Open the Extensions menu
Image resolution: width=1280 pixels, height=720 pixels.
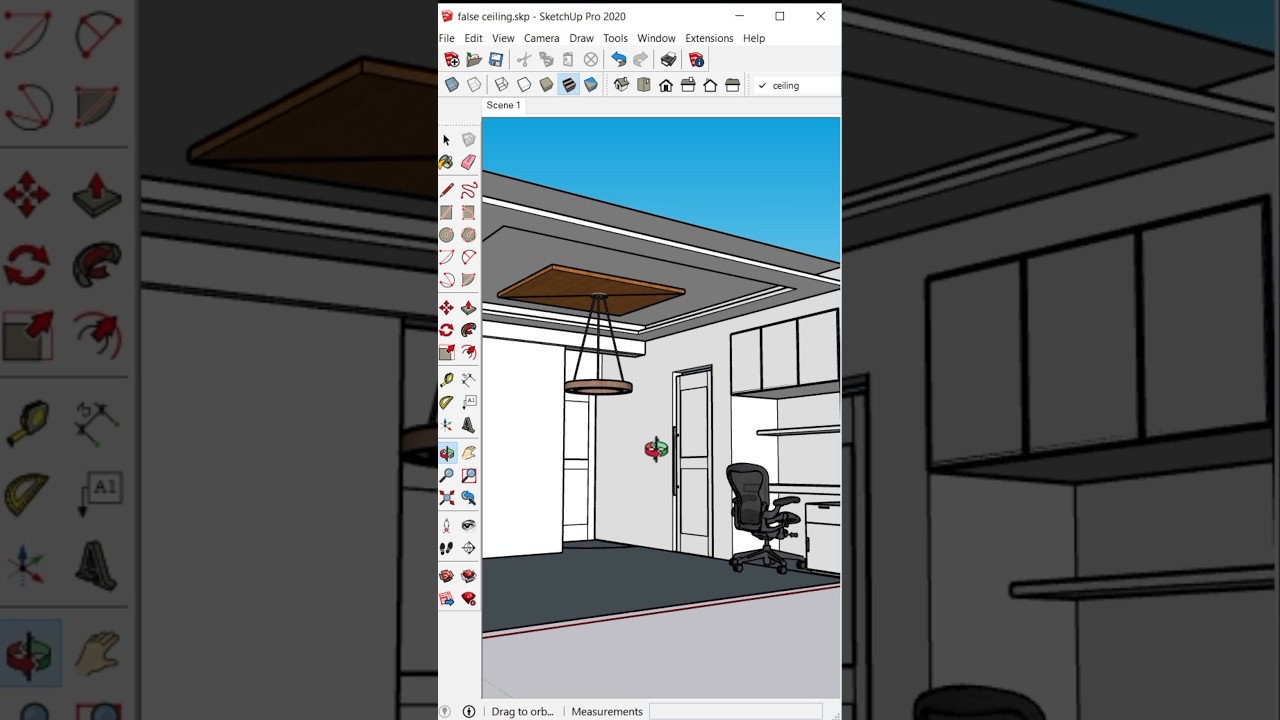(709, 38)
